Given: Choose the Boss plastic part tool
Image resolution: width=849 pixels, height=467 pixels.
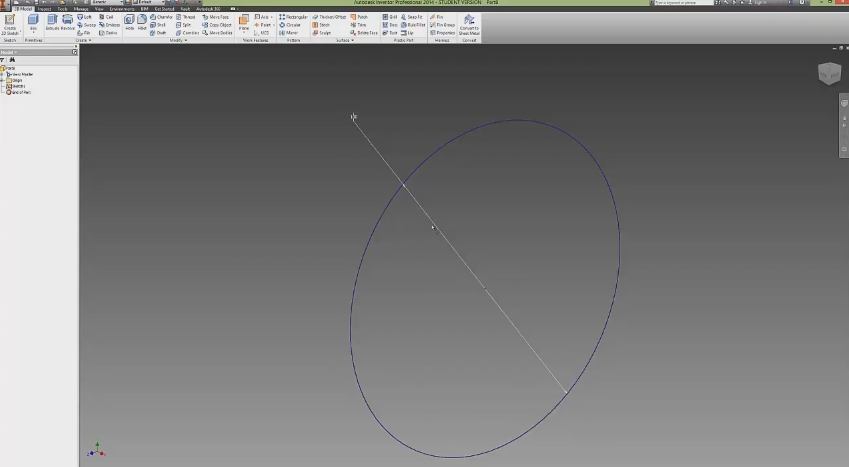Looking at the screenshot, I should pos(390,25).
